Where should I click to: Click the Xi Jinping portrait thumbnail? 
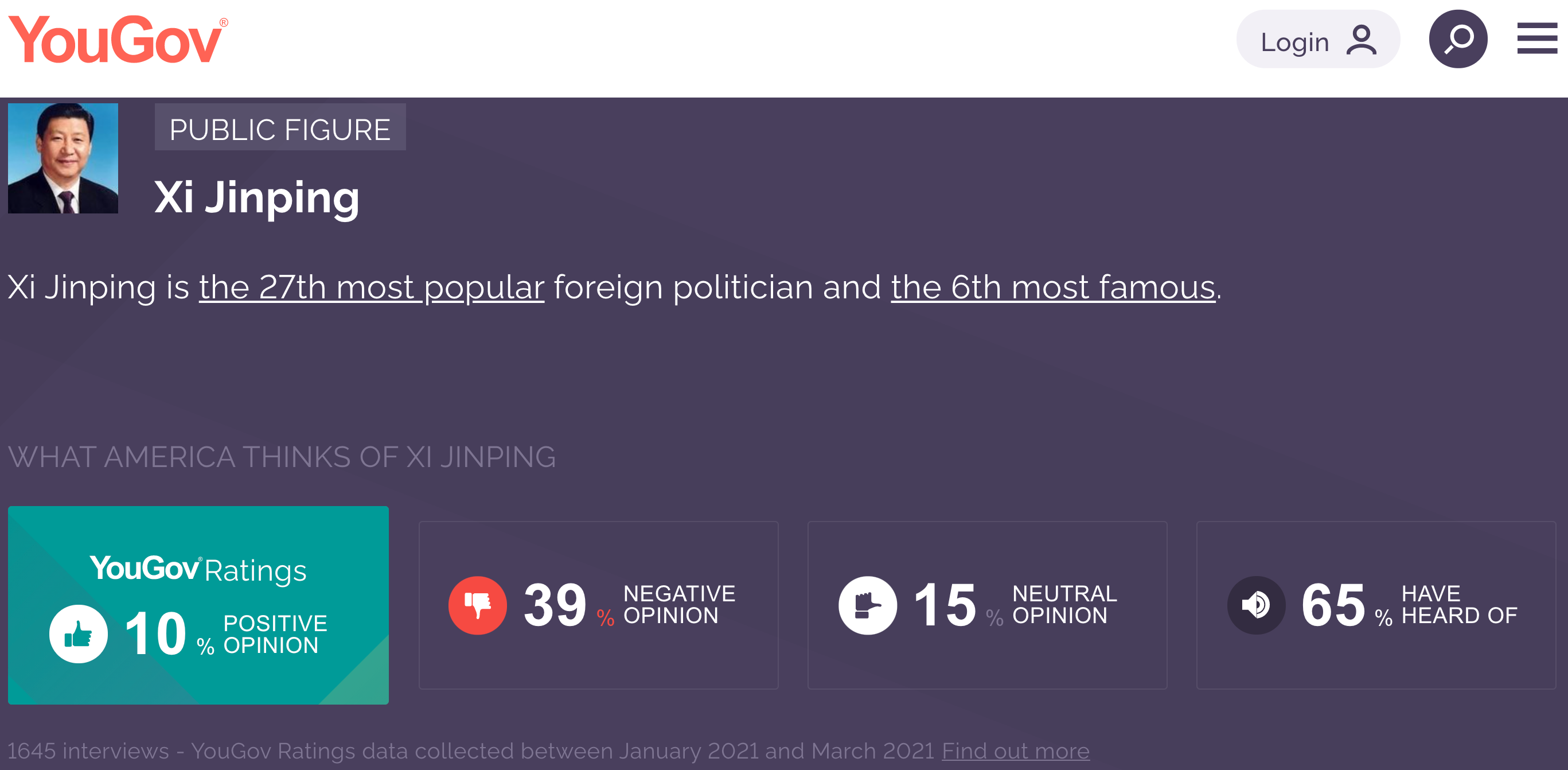63,158
